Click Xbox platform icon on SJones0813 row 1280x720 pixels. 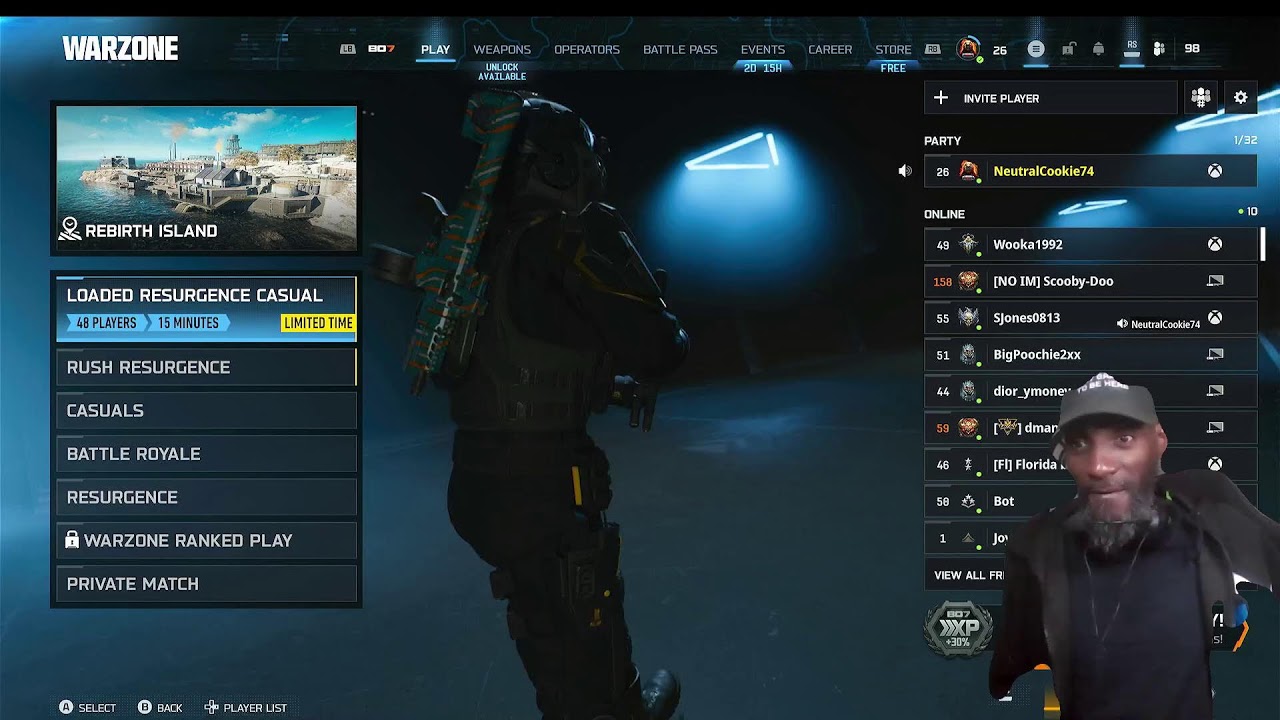click(1214, 317)
